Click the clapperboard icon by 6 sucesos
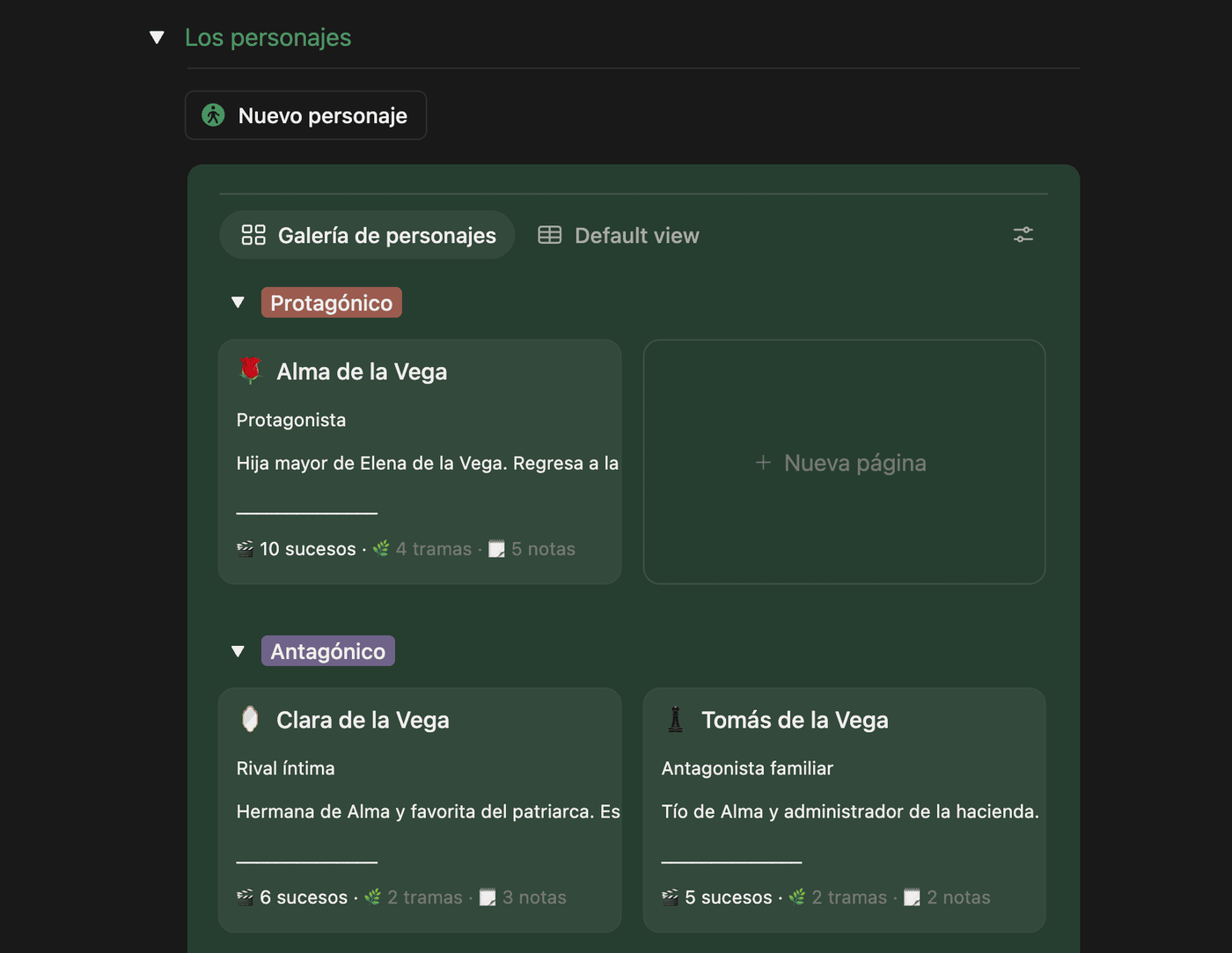This screenshot has width=1232, height=953. point(245,898)
